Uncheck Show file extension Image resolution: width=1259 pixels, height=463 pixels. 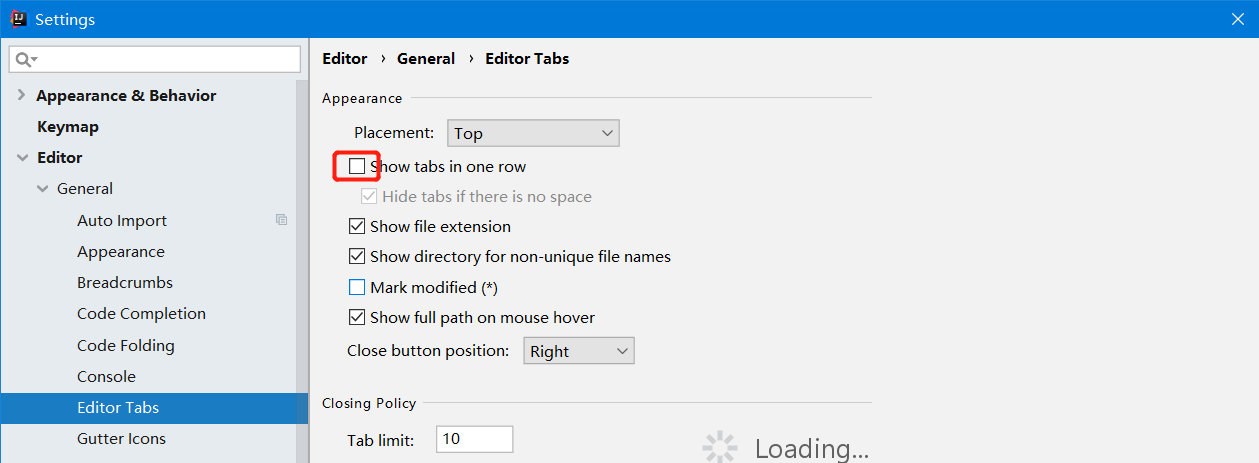(x=357, y=227)
